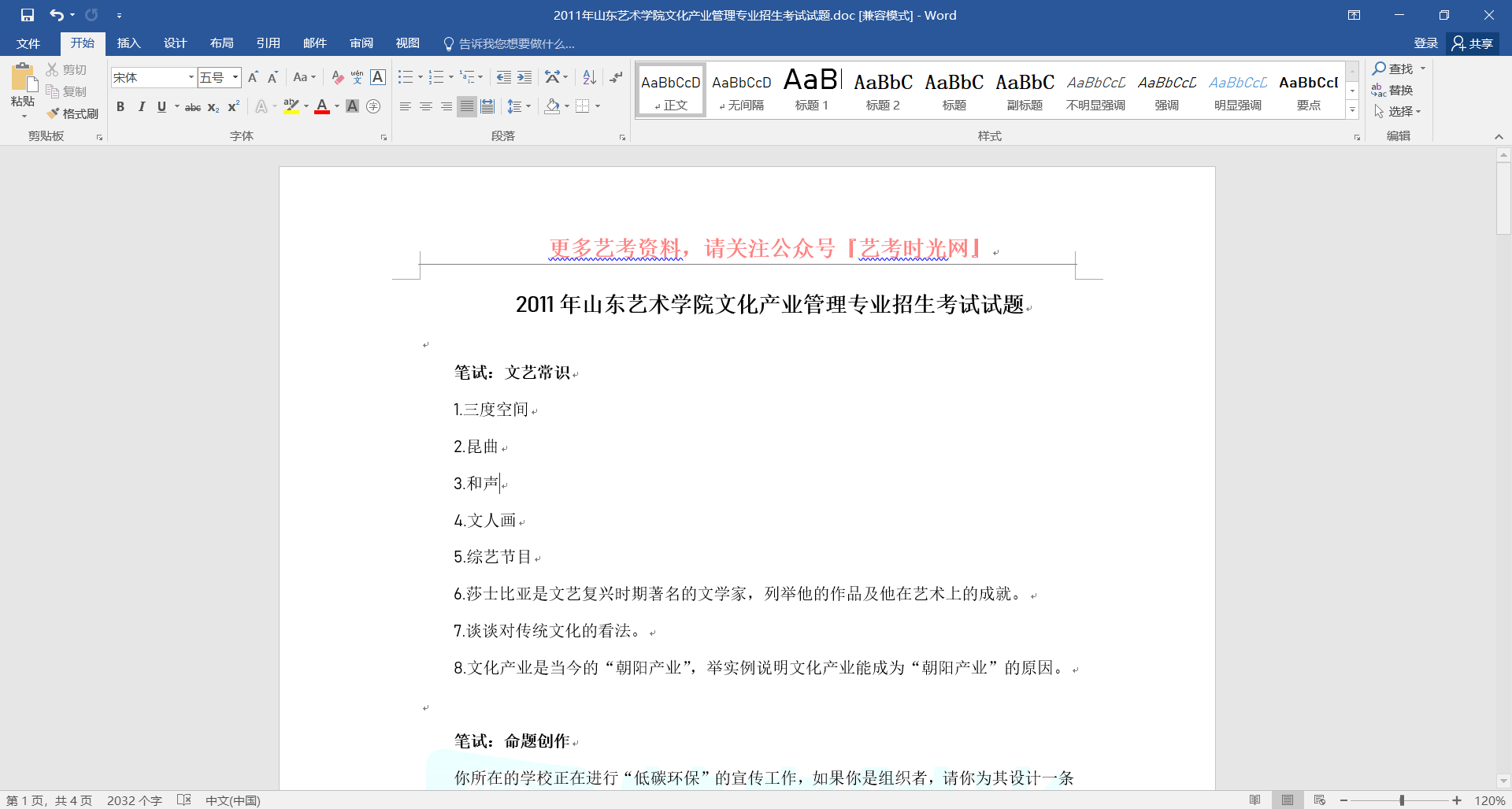Expand the line spacing dropdown
1512x809 pixels.
pyautogui.click(x=528, y=106)
